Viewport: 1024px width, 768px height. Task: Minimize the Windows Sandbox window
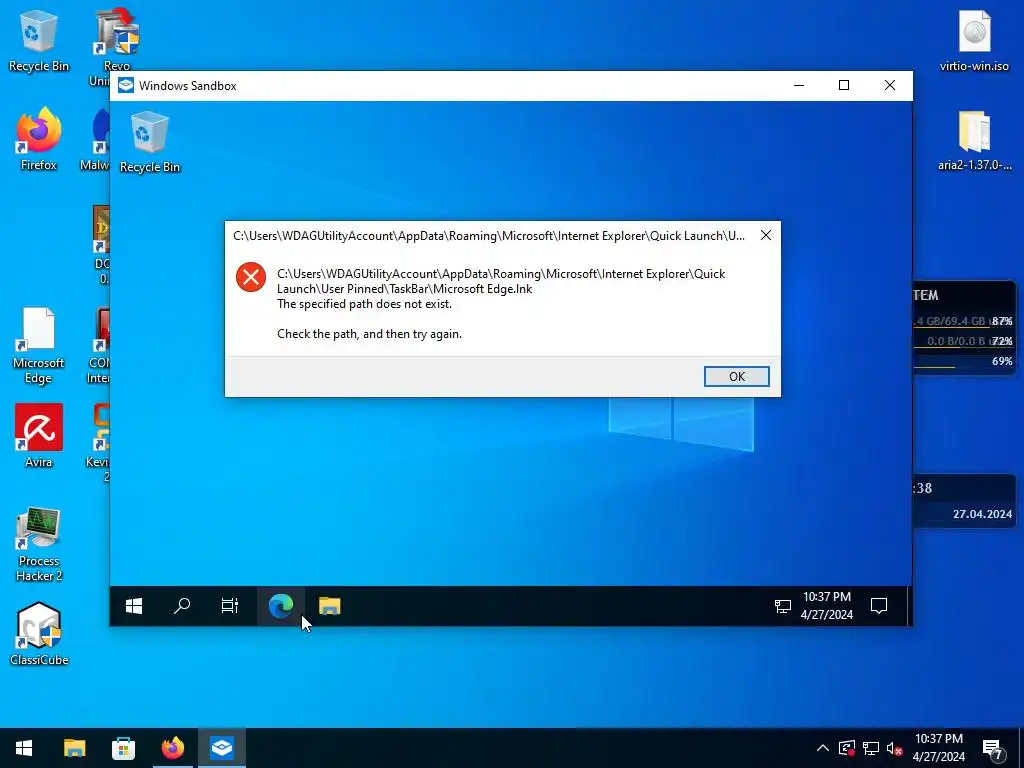click(x=799, y=86)
